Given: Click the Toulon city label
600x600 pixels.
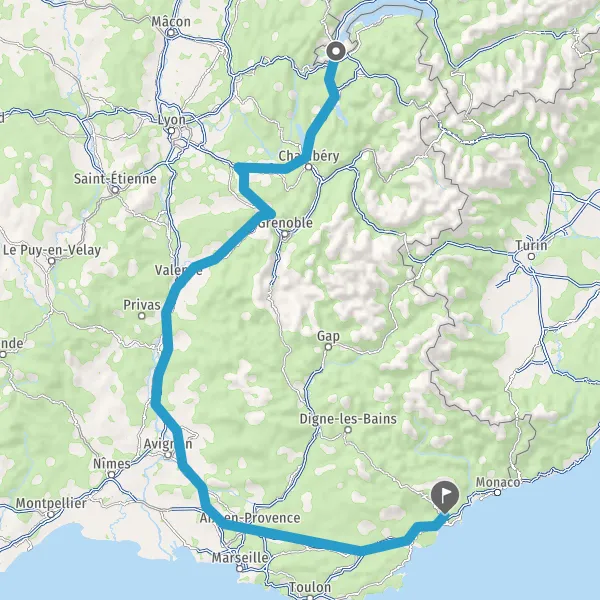Looking at the screenshot, I should pyautogui.click(x=310, y=587).
